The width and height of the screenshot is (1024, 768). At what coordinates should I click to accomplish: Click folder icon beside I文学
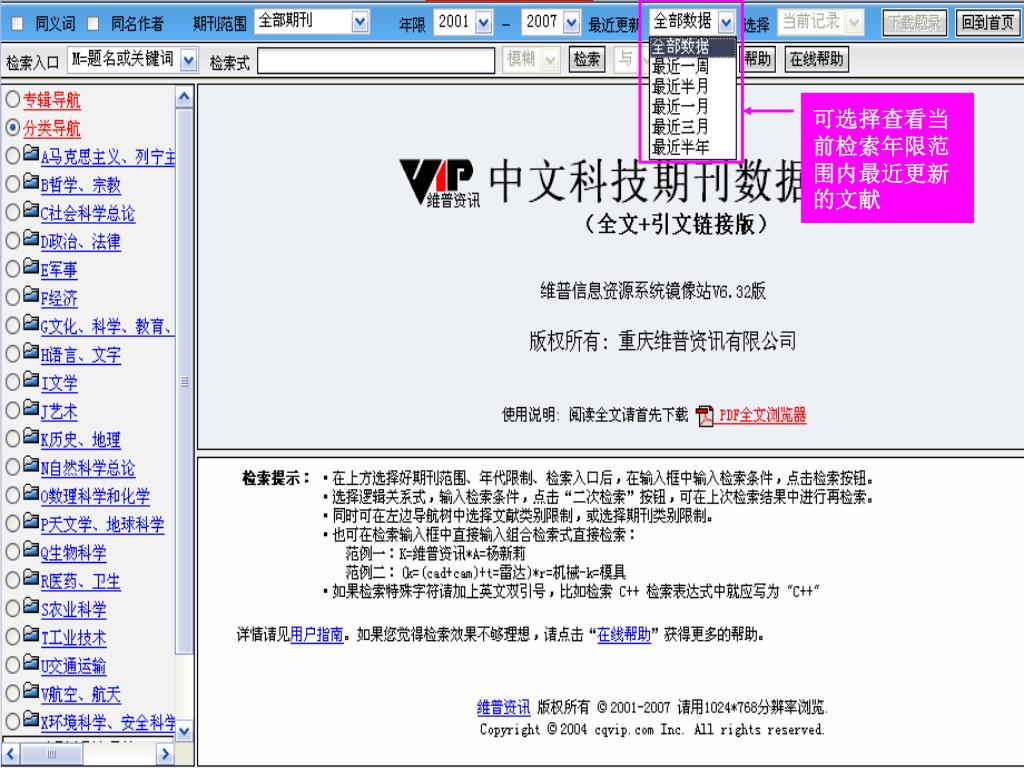(31, 379)
